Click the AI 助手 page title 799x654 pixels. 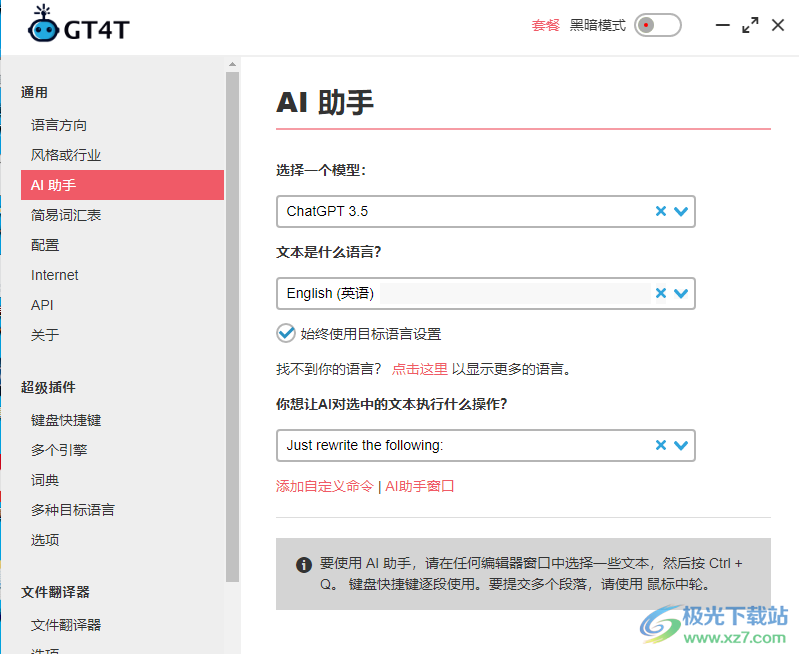[325, 102]
